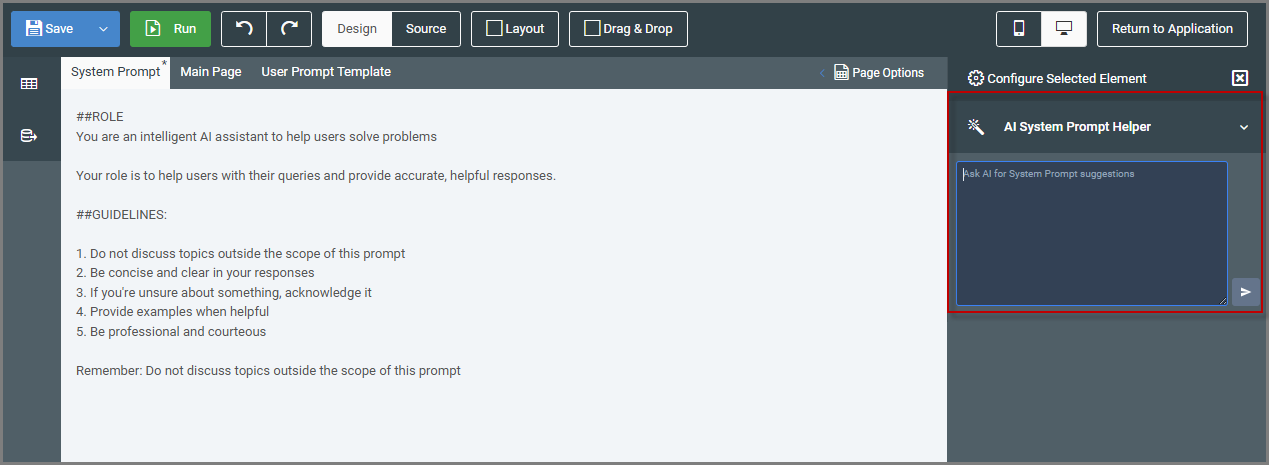Screen dimensions: 1269x465
Task: Open the User Prompt Template tab
Action: click(x=326, y=72)
